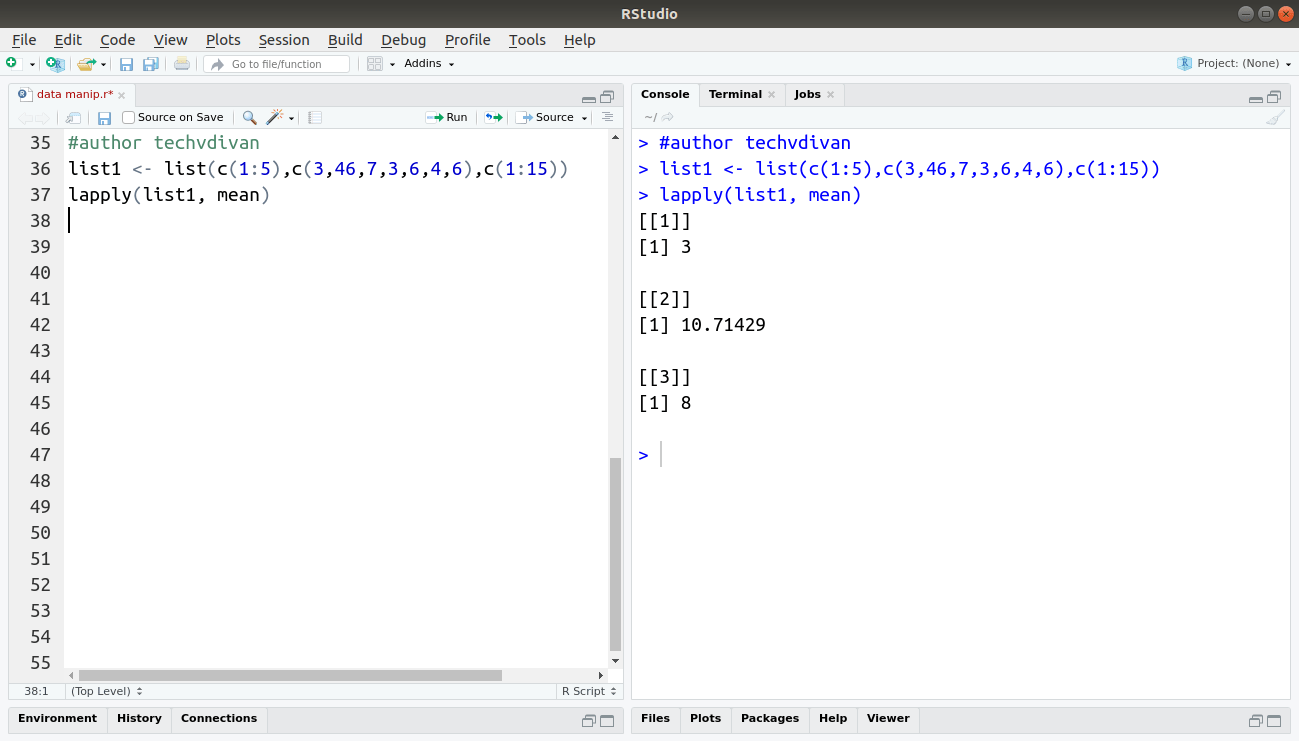Open the Packages tab
This screenshot has height=741, width=1299.
(x=770, y=719)
